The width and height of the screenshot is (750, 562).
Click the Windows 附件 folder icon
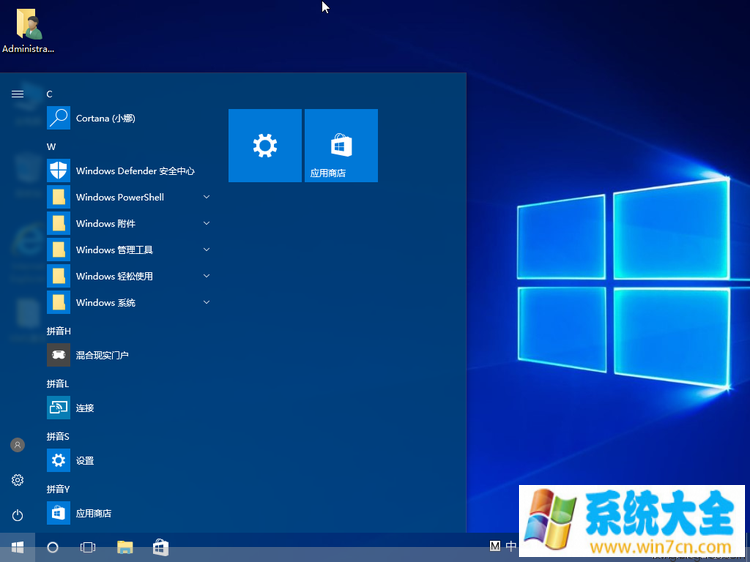[58, 223]
